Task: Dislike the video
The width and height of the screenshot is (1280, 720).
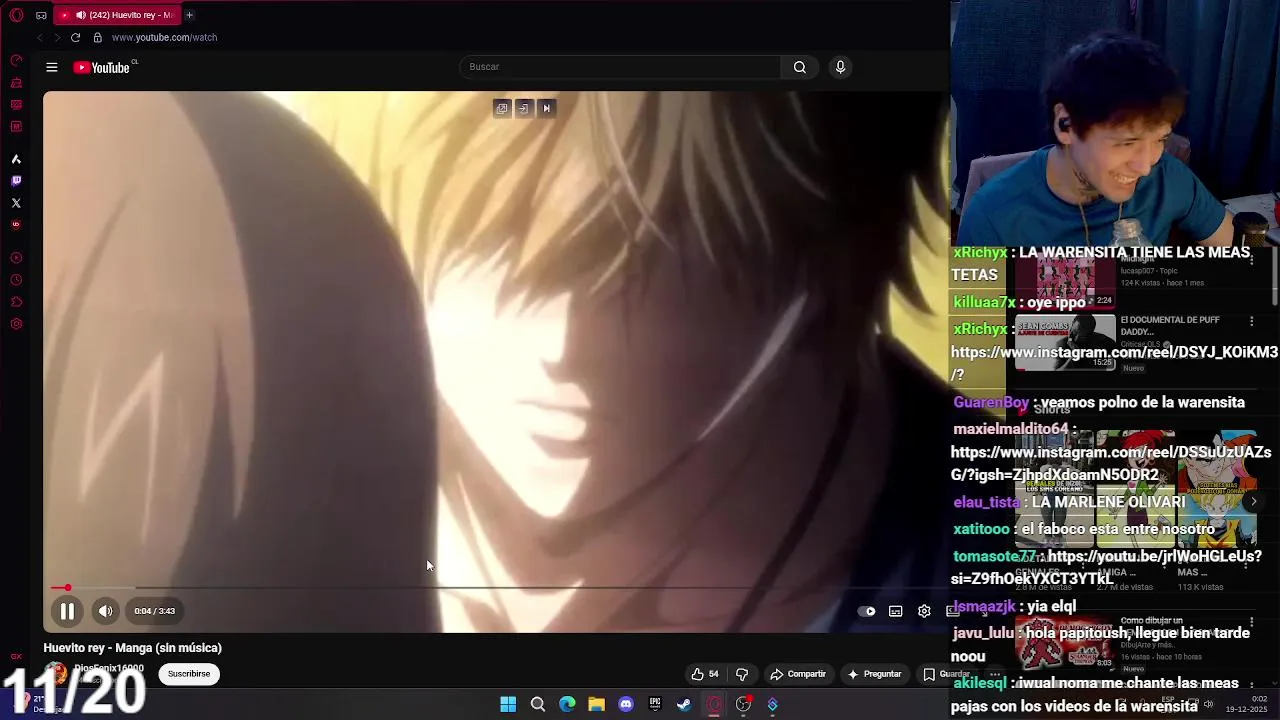Action: click(742, 674)
